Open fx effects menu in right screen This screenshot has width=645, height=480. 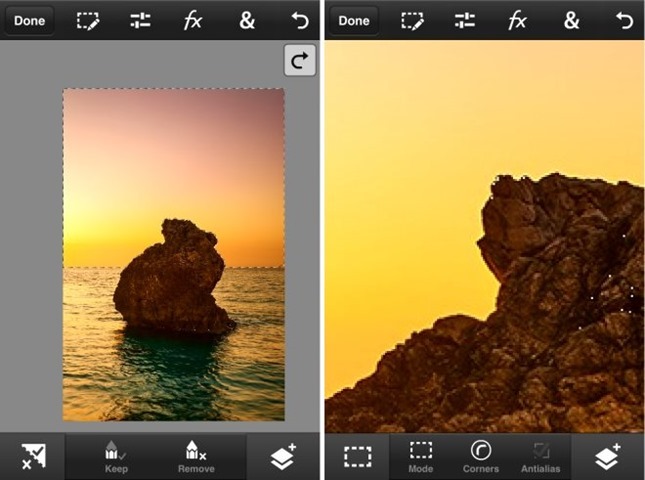click(517, 20)
